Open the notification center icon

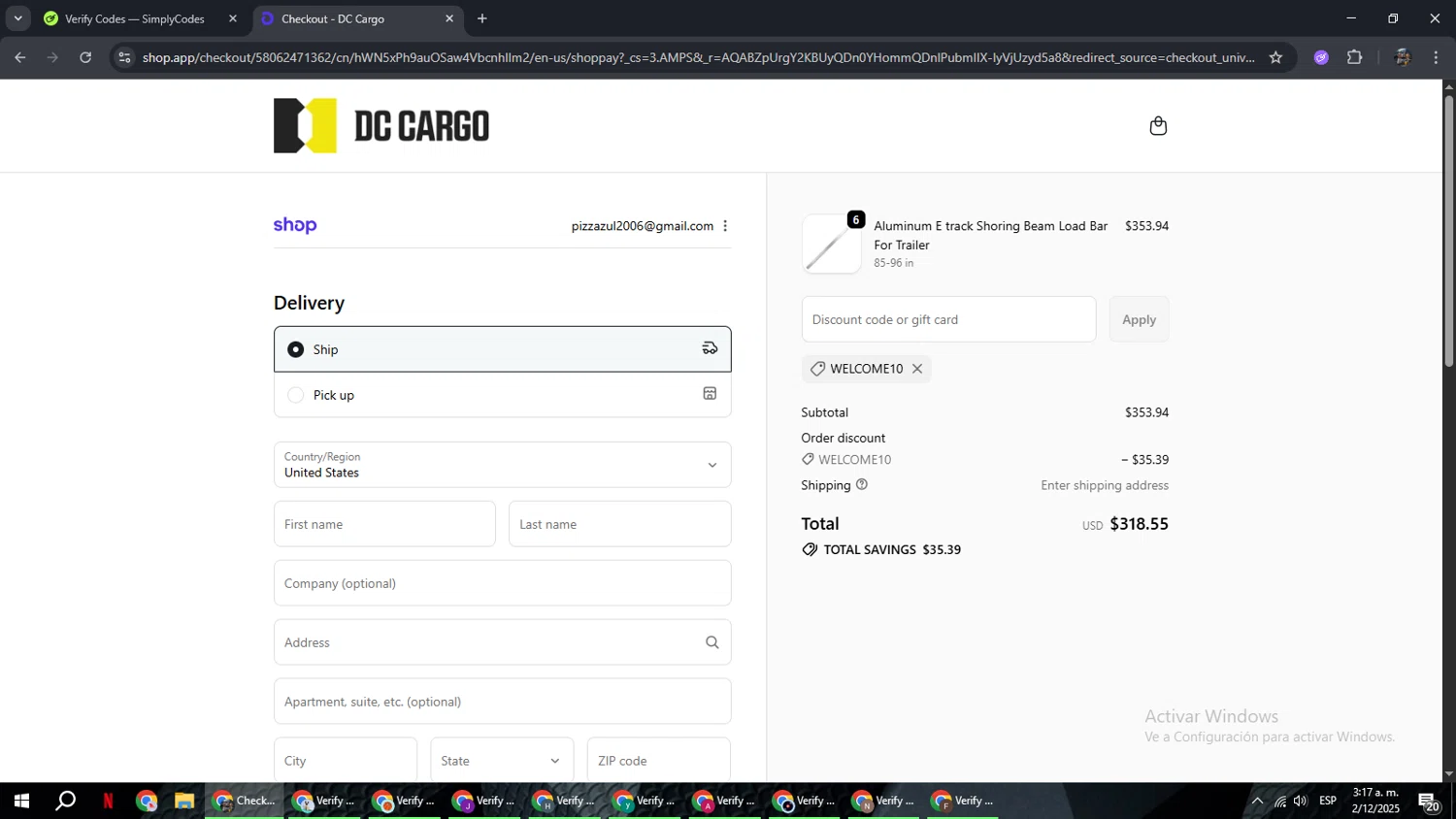tap(1429, 802)
